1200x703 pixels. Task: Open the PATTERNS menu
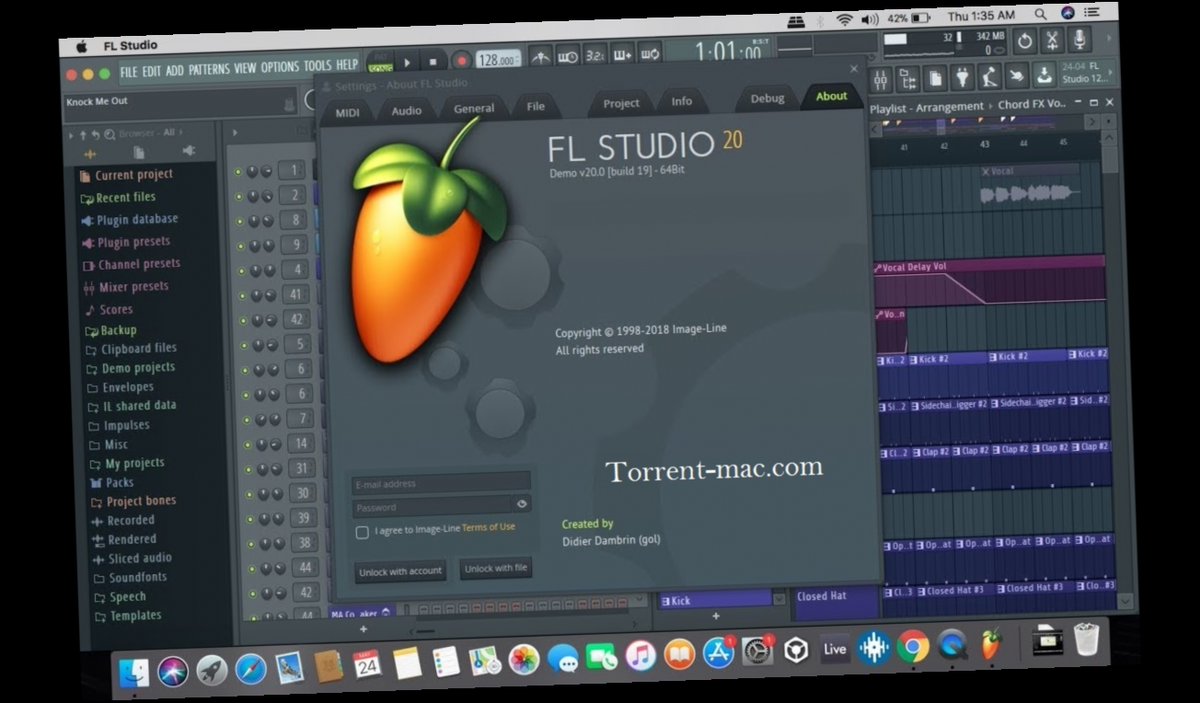click(209, 69)
